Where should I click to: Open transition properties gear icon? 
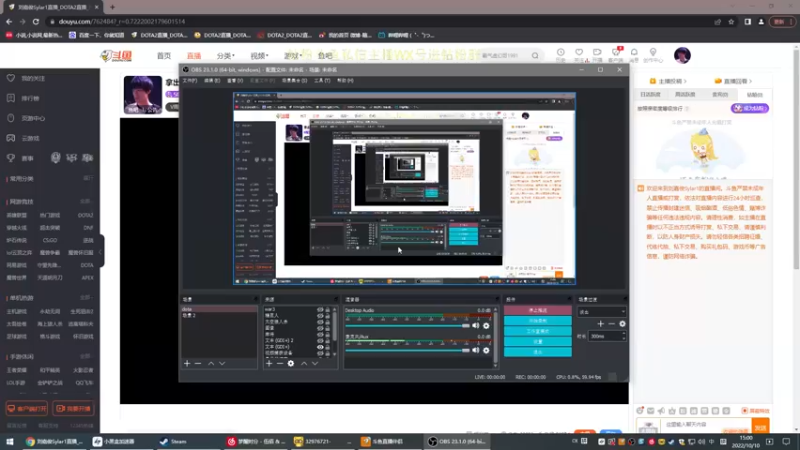tap(622, 323)
